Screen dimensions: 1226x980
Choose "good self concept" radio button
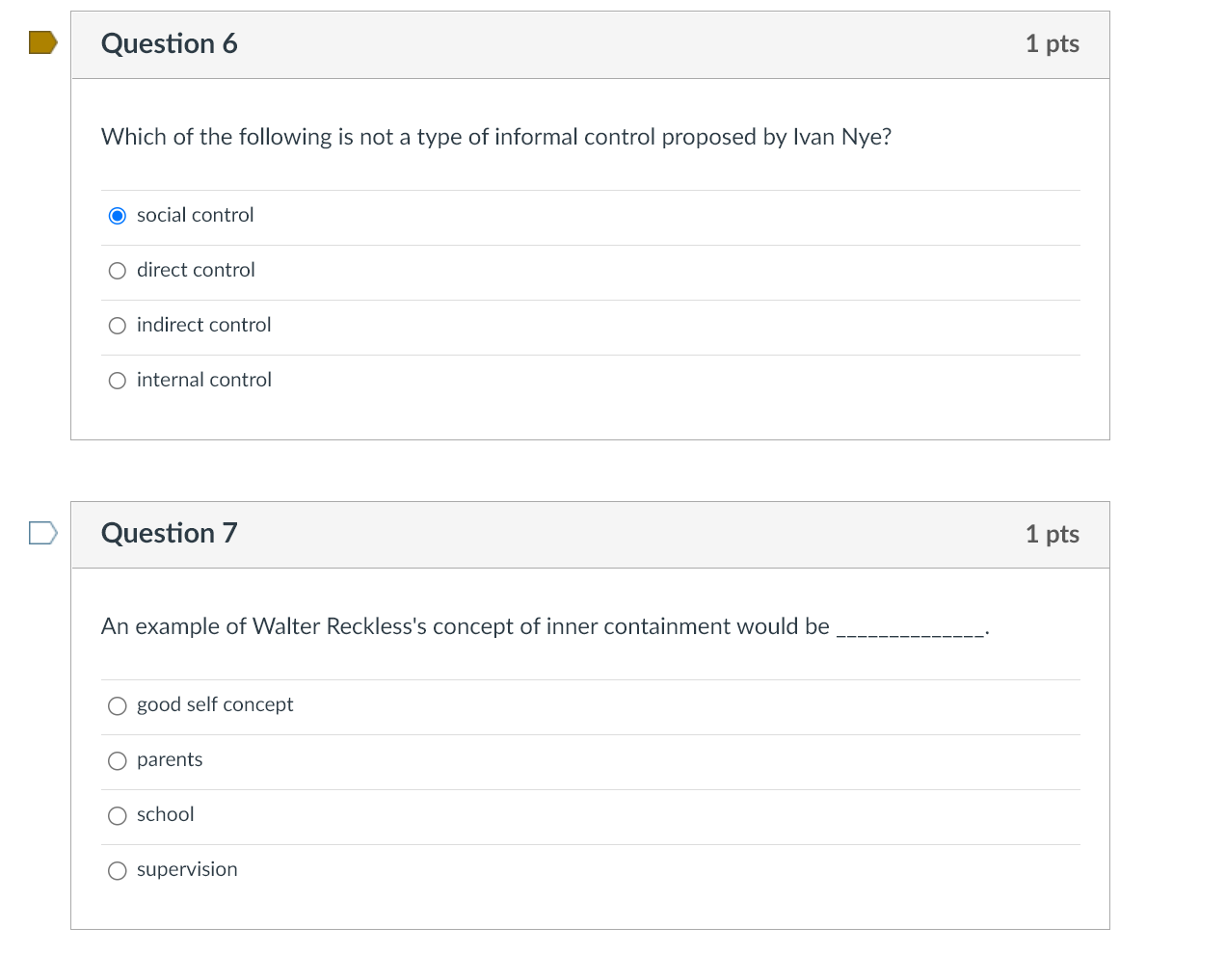click(x=118, y=706)
